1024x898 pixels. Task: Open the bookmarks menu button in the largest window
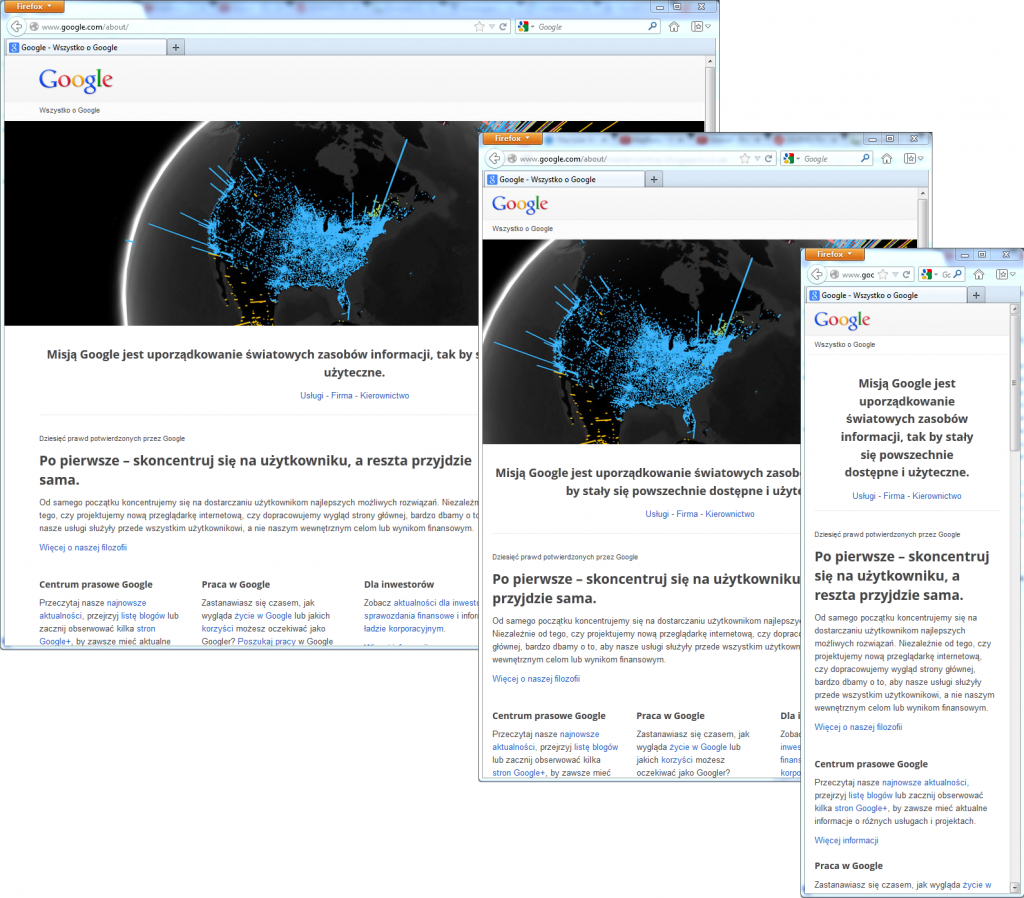coord(701,27)
